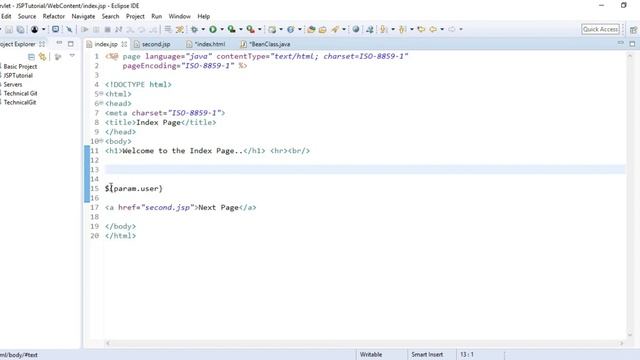Select JSPTutorial in Project Explorer

(18, 75)
